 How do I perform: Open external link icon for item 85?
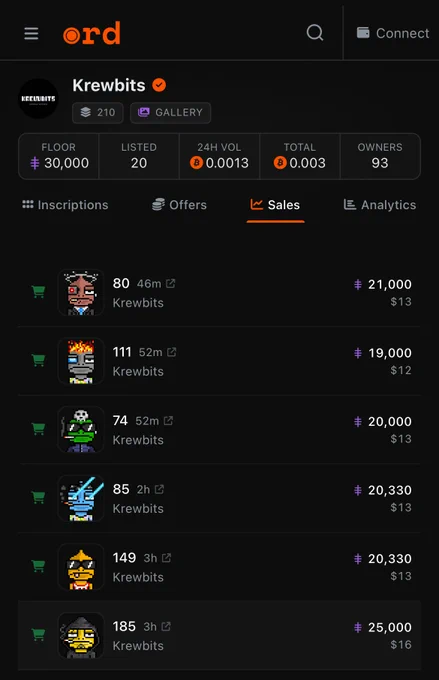coord(159,489)
